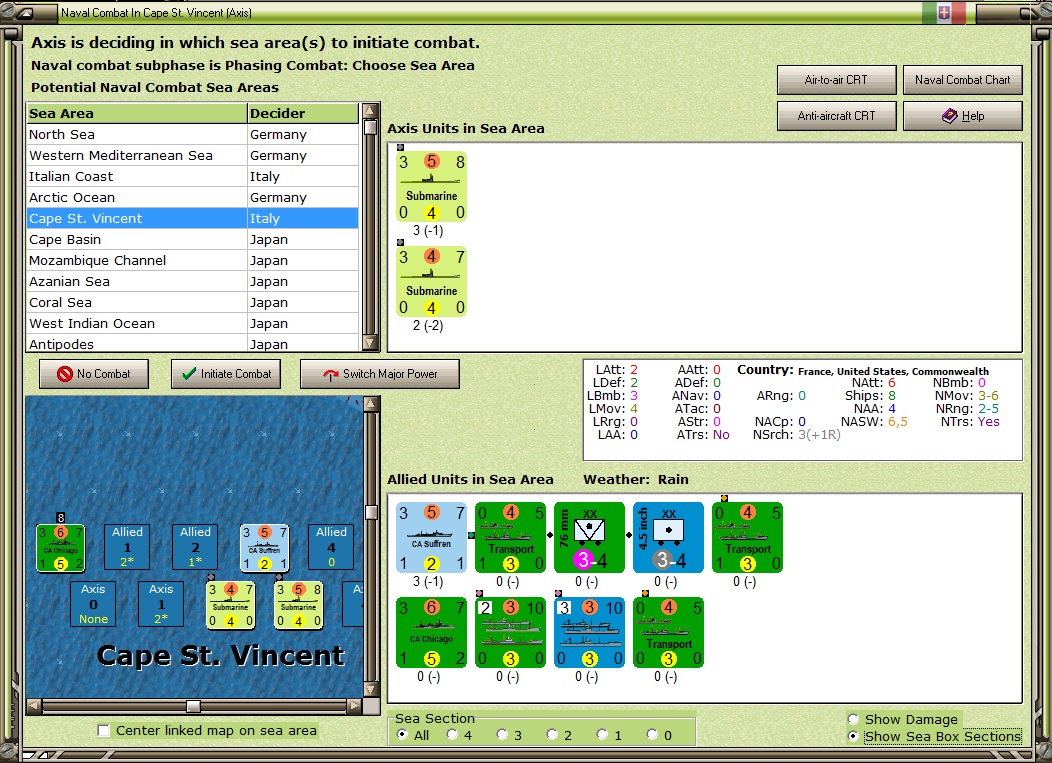Click the 76 mm anti-aircraft unit counter
The image size is (1052, 763).
coord(590,538)
